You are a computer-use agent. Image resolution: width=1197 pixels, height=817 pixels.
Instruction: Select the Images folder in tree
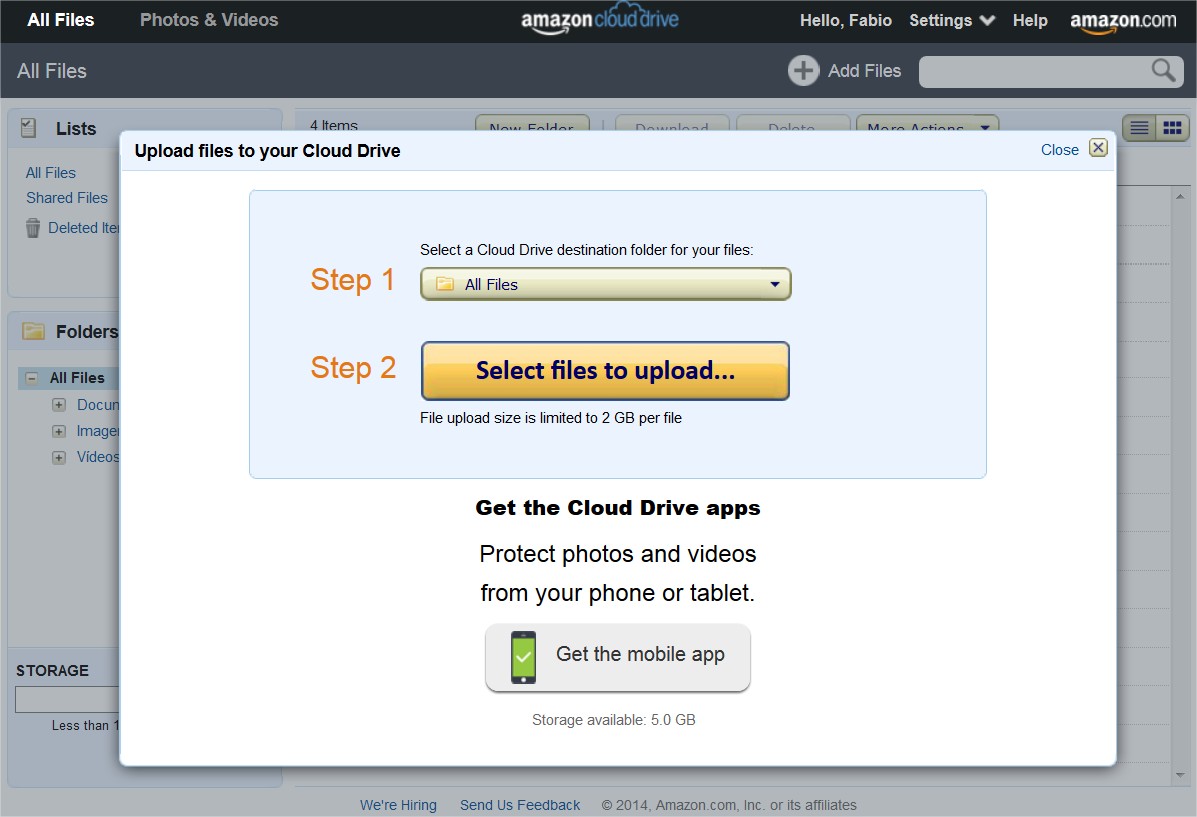[98, 431]
